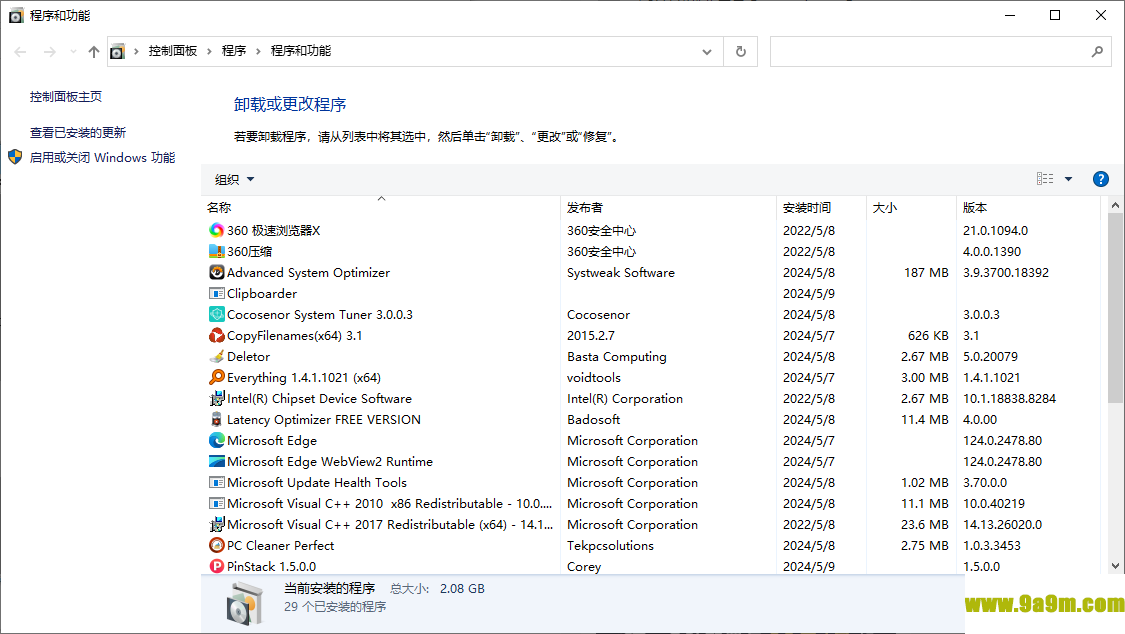
Task: Click publisher Tekpcsolutions
Action: click(610, 545)
